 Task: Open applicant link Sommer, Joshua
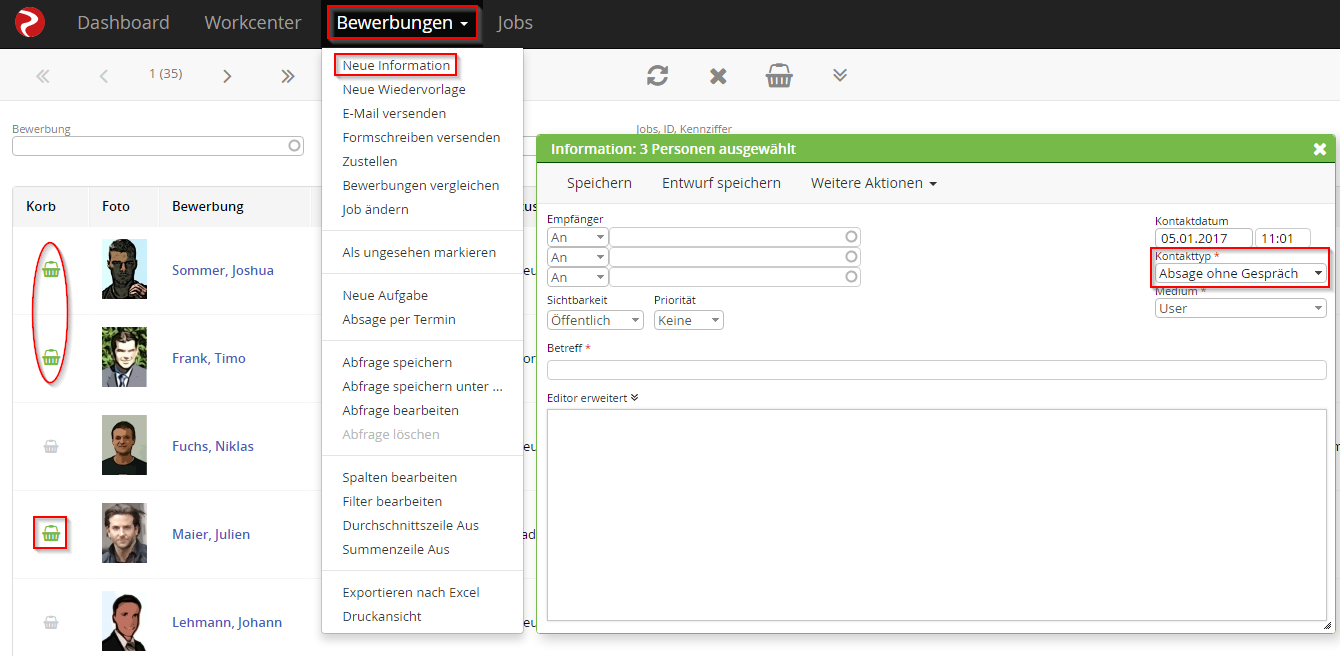tap(223, 270)
